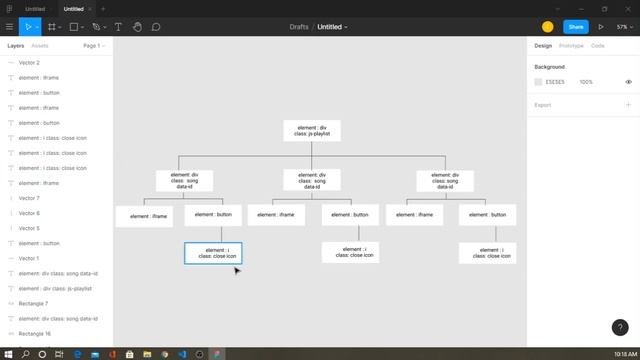Switch to the Prototype tab

571,46
